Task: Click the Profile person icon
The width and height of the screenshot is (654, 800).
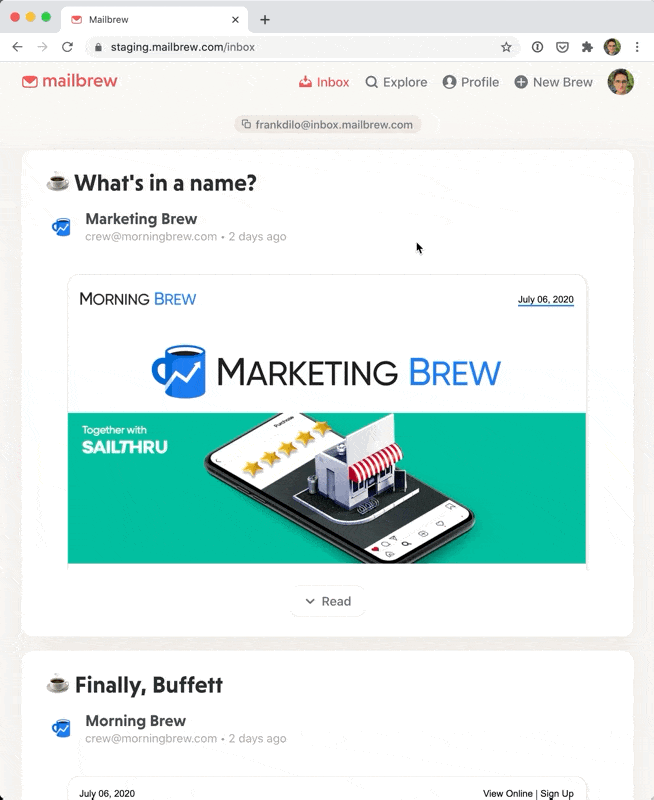Action: tap(449, 82)
